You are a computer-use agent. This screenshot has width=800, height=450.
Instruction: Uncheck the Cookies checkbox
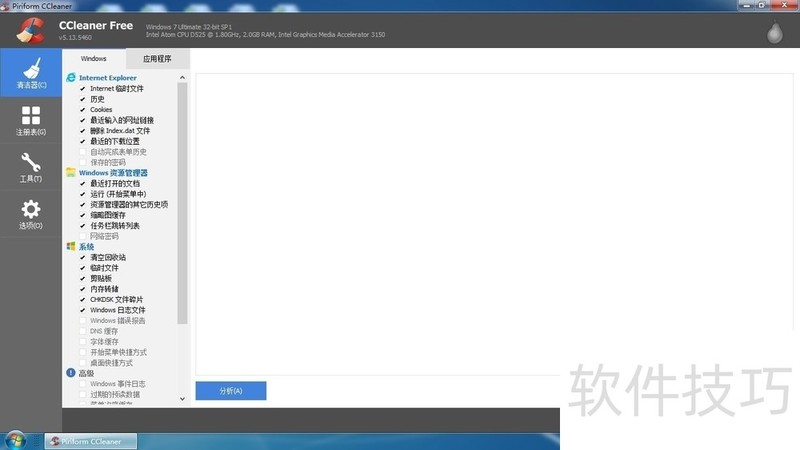(x=83, y=110)
